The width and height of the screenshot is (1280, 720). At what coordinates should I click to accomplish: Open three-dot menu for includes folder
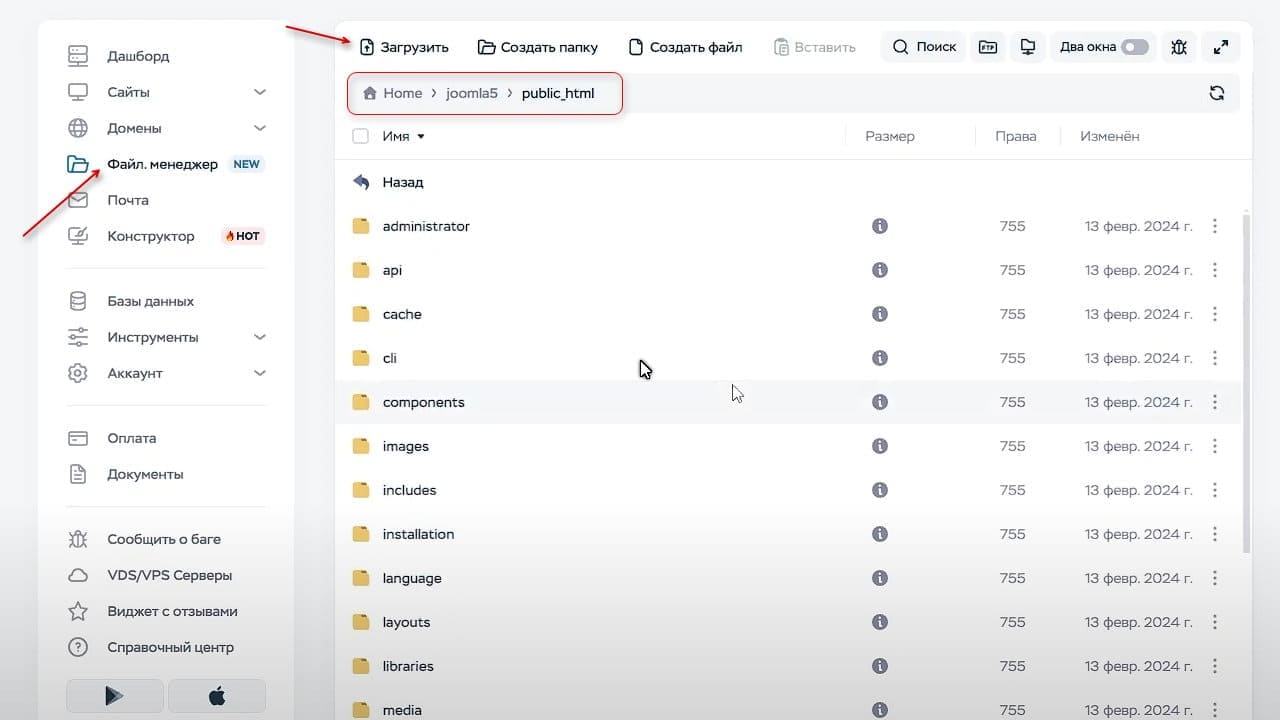tap(1215, 490)
